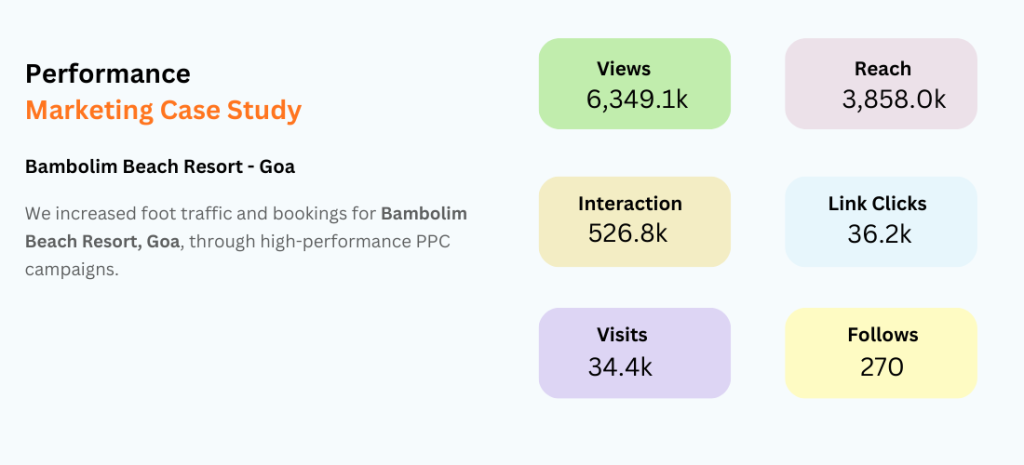Select the Reach label in pink card

tap(882, 69)
